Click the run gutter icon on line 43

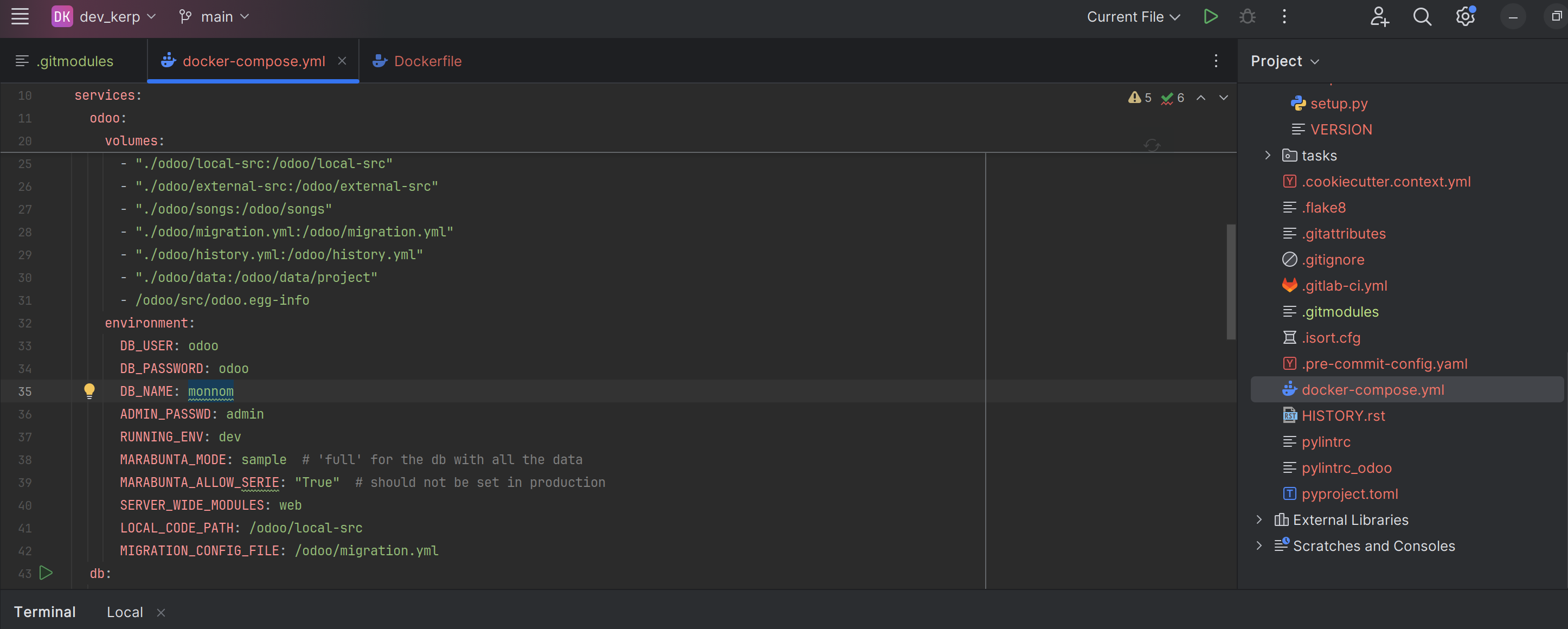(x=46, y=573)
